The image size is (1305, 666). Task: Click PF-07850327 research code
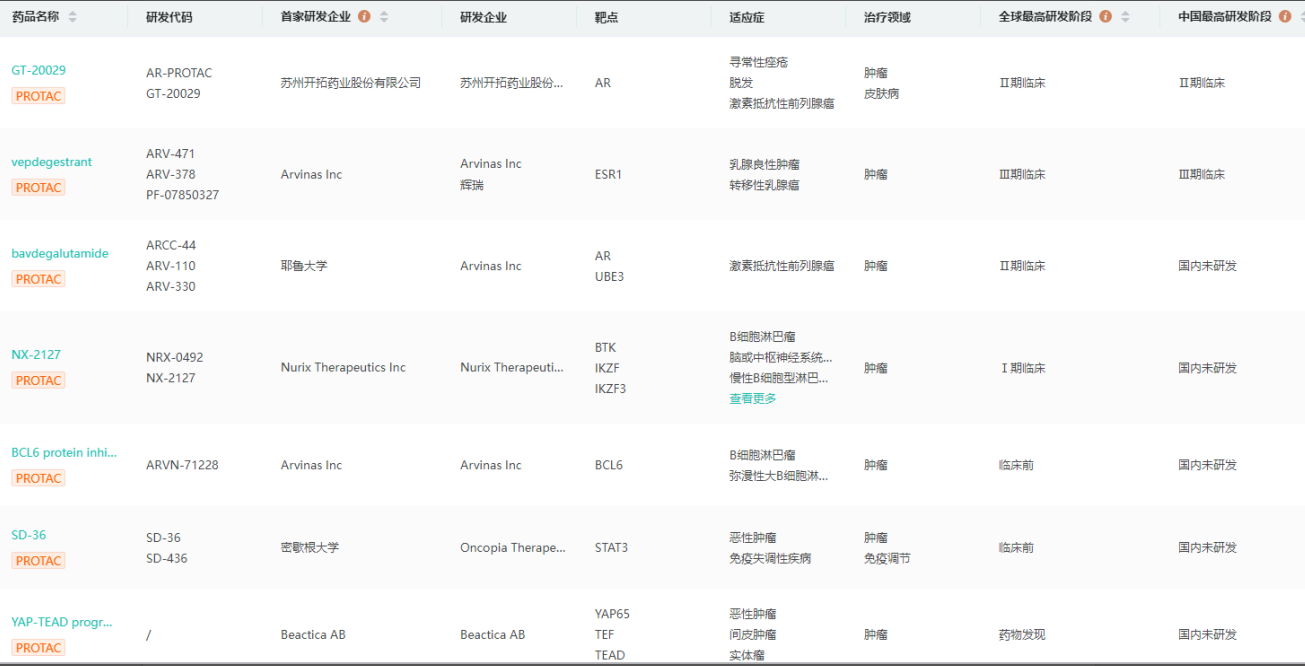[x=183, y=195]
